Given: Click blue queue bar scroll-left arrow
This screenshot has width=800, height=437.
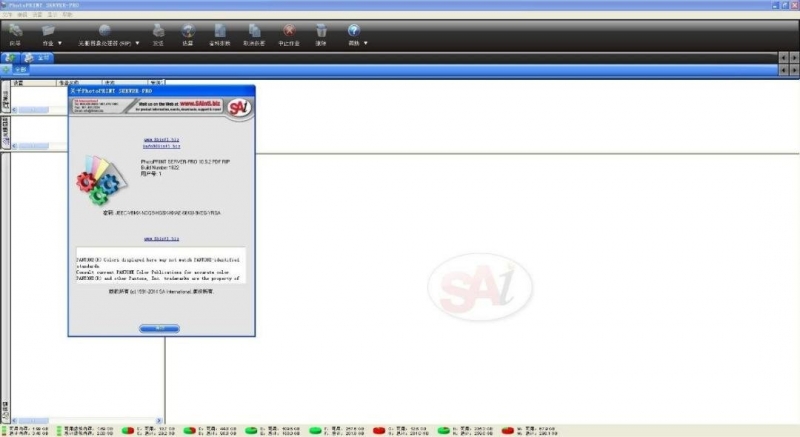Looking at the screenshot, I should click(x=784, y=70).
